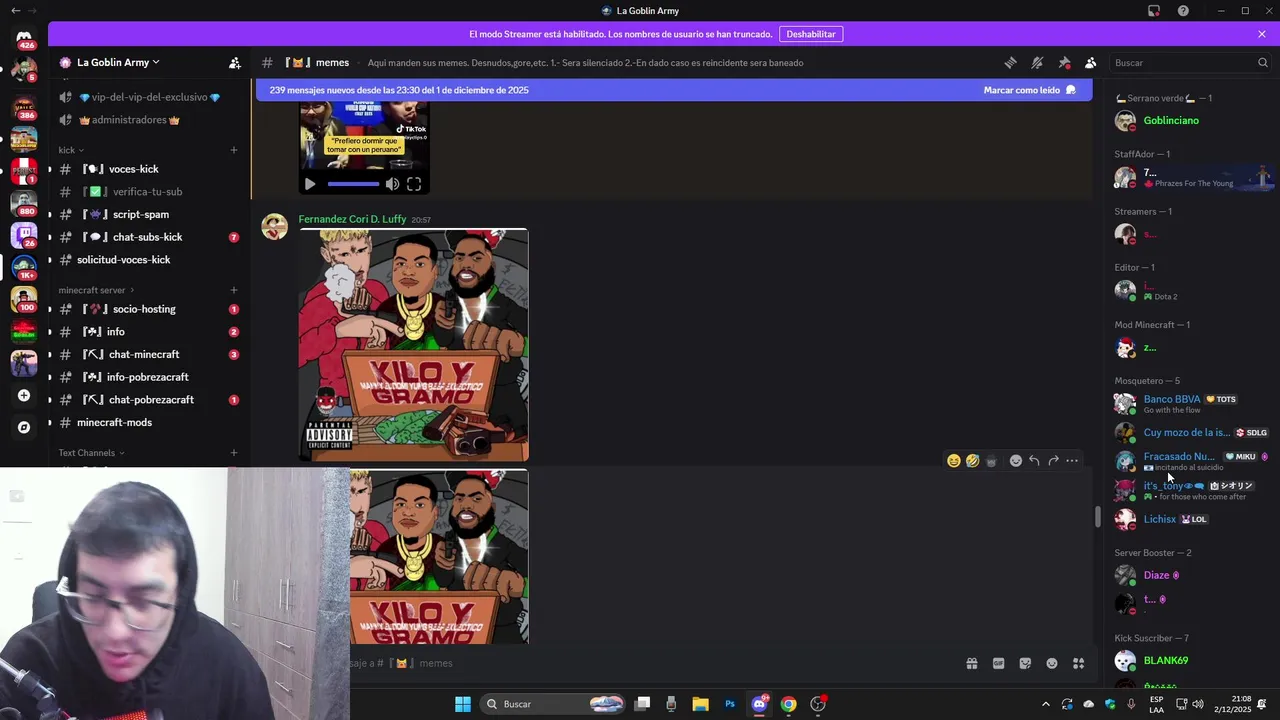This screenshot has width=1280, height=720.
Task: Click the search magnifier icon in Discord
Action: (x=1262, y=62)
